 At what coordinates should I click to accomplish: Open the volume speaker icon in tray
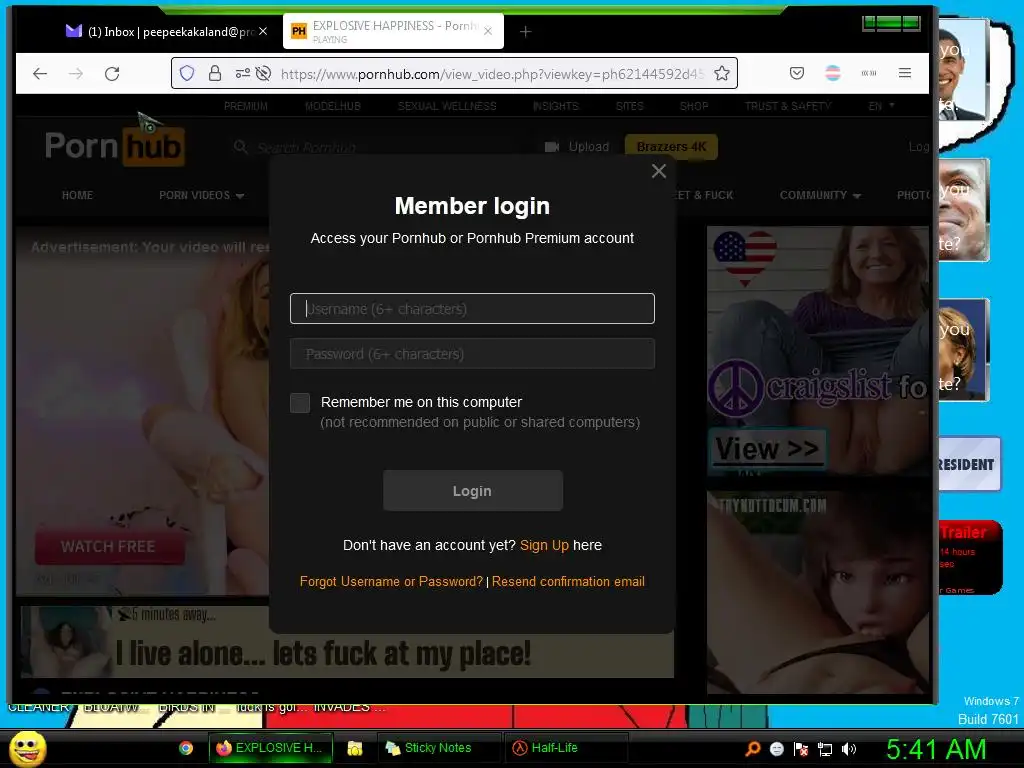pos(849,749)
